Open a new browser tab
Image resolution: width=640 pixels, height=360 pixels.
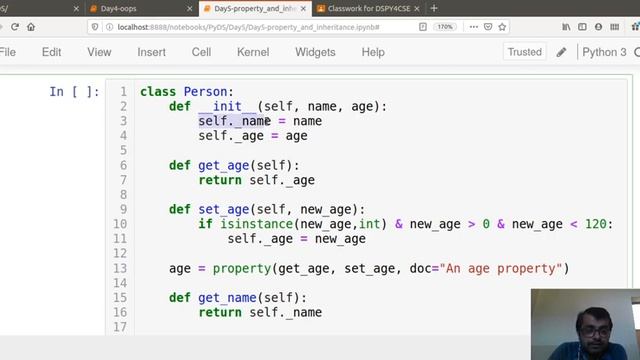(x=434, y=8)
